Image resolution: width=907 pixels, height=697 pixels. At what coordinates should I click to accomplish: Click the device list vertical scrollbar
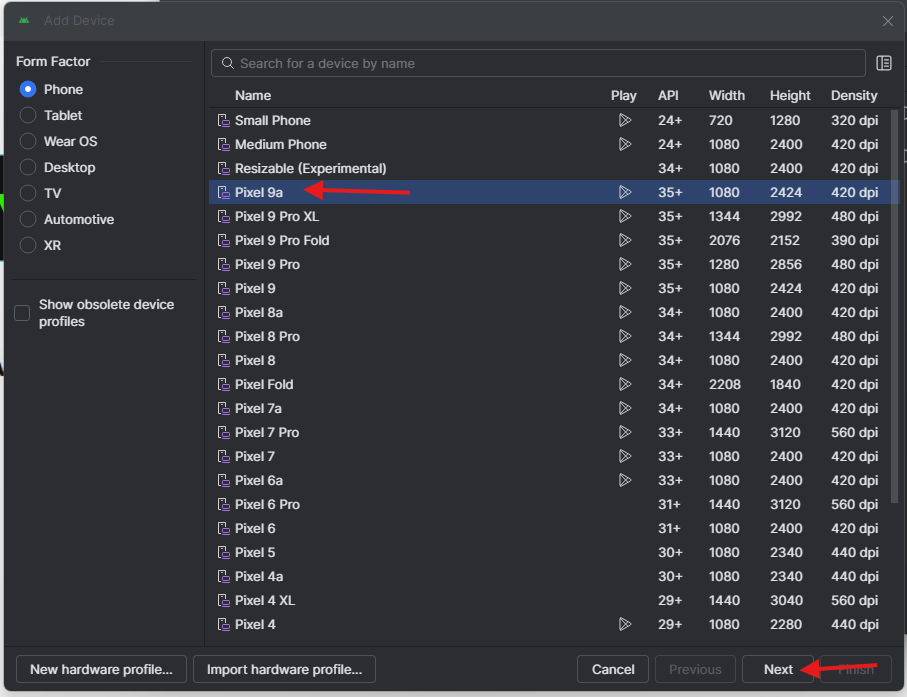(x=893, y=300)
